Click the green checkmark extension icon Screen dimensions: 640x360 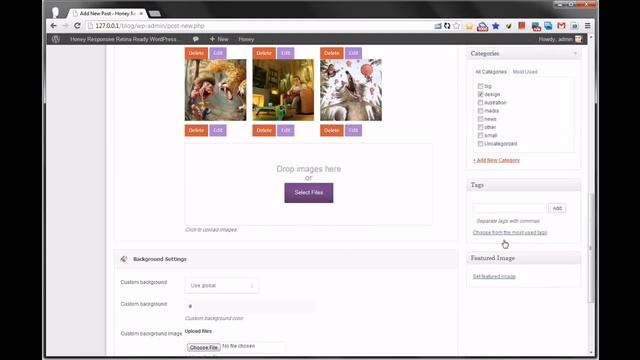509,26
